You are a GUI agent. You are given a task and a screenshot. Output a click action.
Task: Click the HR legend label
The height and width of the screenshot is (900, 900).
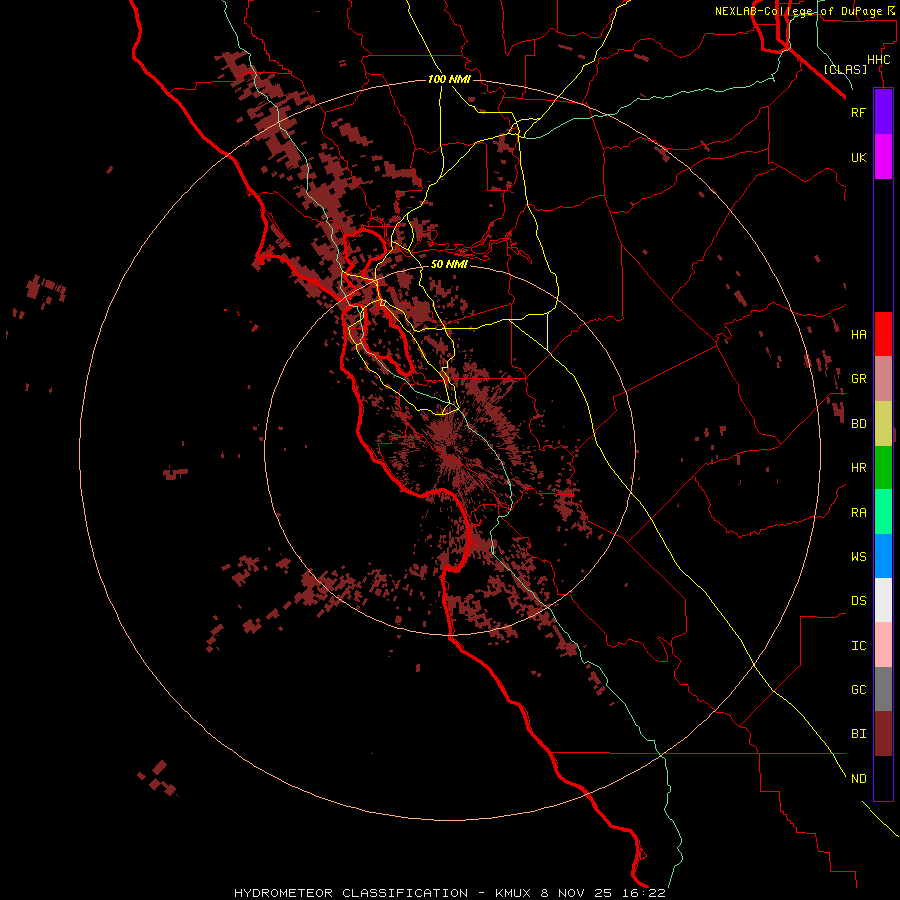tap(858, 468)
